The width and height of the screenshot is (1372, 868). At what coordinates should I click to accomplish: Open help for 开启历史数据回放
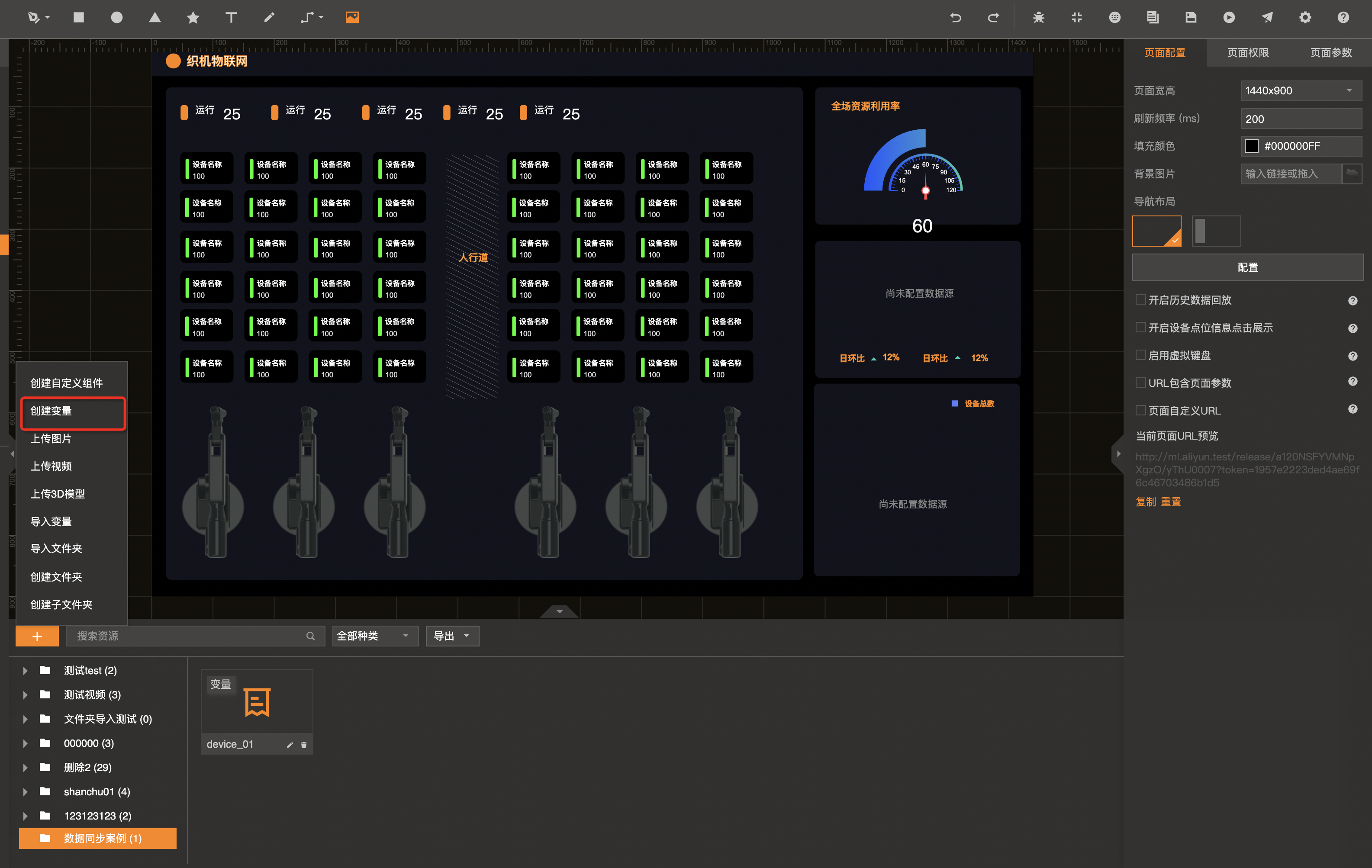(x=1353, y=301)
